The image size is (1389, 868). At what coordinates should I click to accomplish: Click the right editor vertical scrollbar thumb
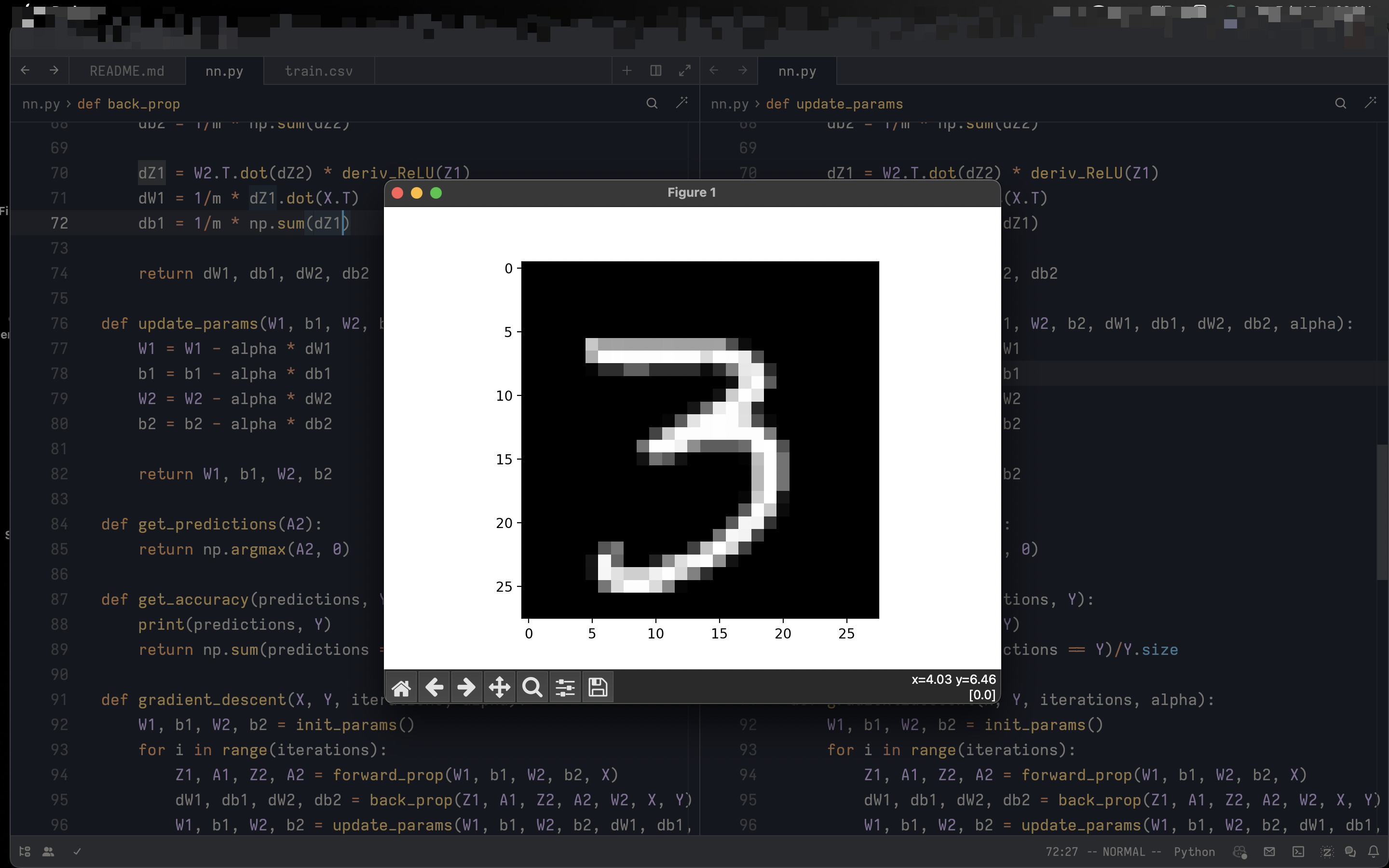tap(1382, 512)
